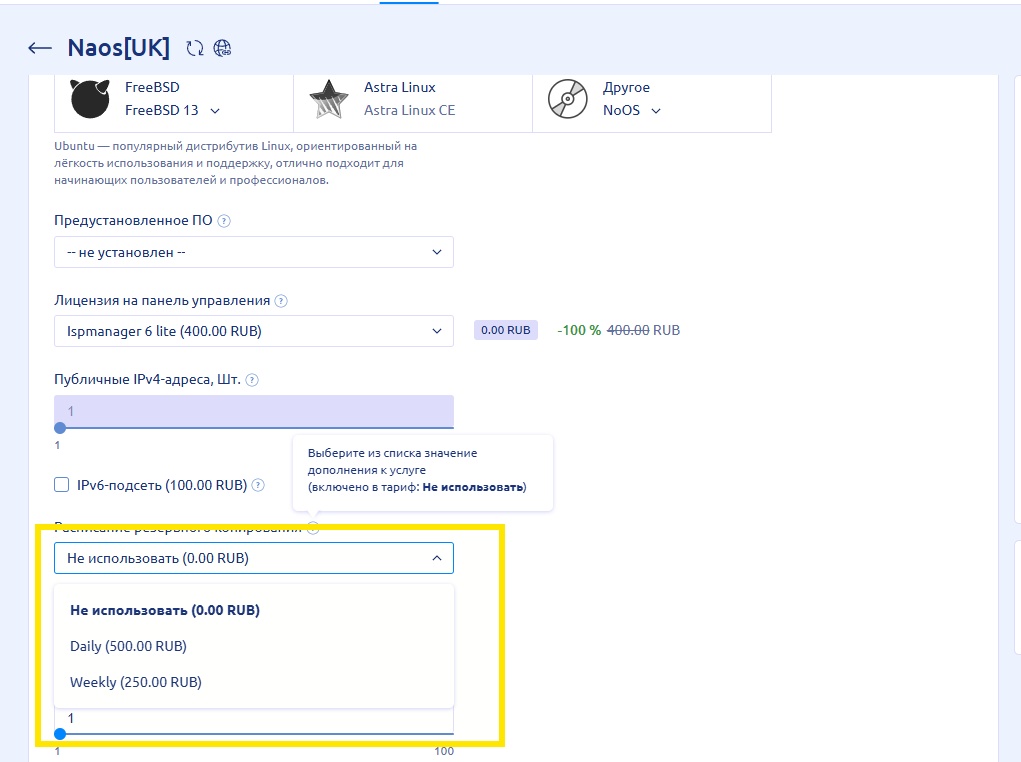The image size is (1021, 762).
Task: Select the FreeBSD operating system logo
Action: pos(90,99)
